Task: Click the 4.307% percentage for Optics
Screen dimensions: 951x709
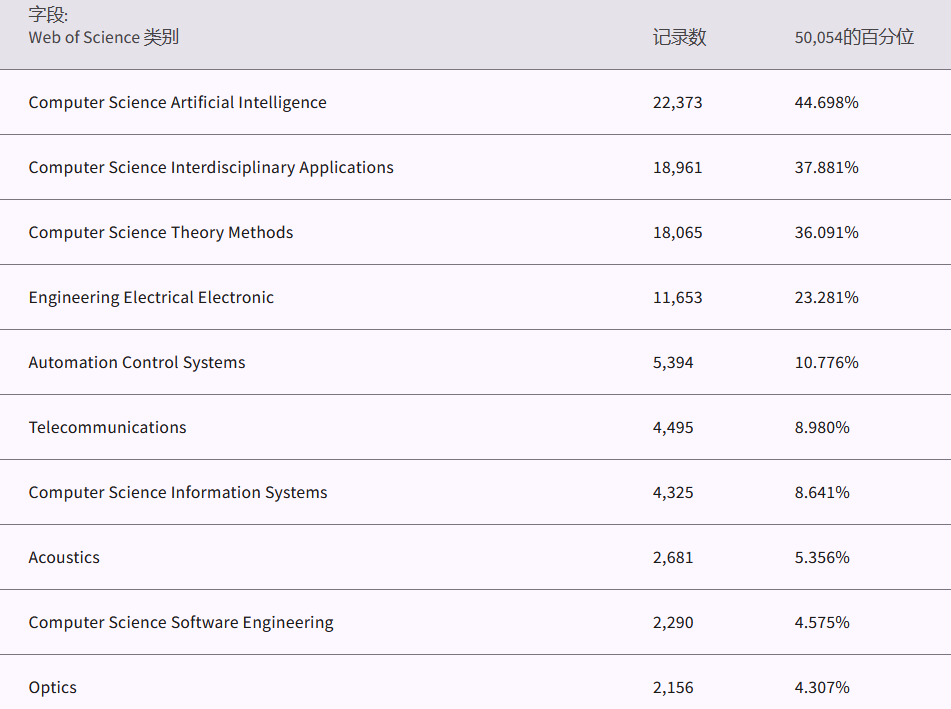Action: click(822, 687)
